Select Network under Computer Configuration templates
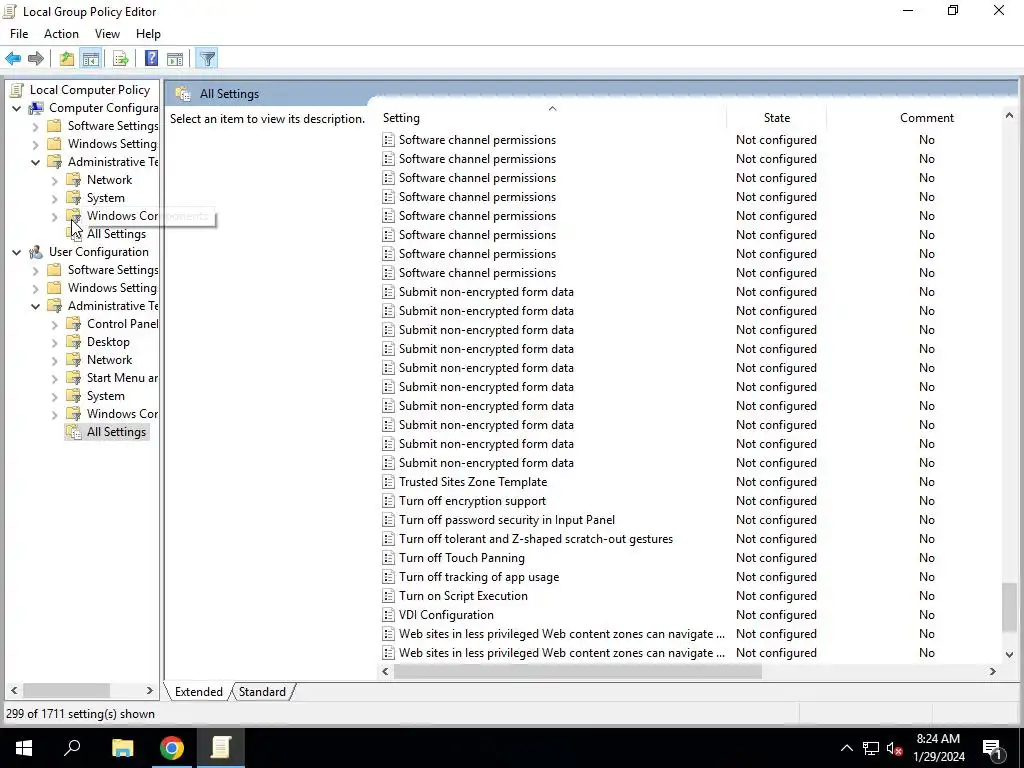 (109, 180)
